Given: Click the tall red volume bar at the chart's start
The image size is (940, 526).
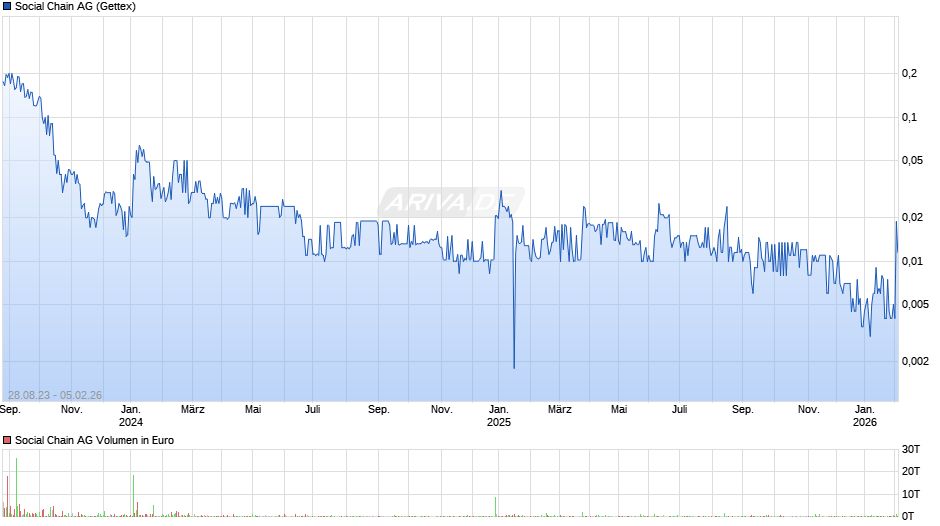Looking at the screenshot, I should pos(7,496).
